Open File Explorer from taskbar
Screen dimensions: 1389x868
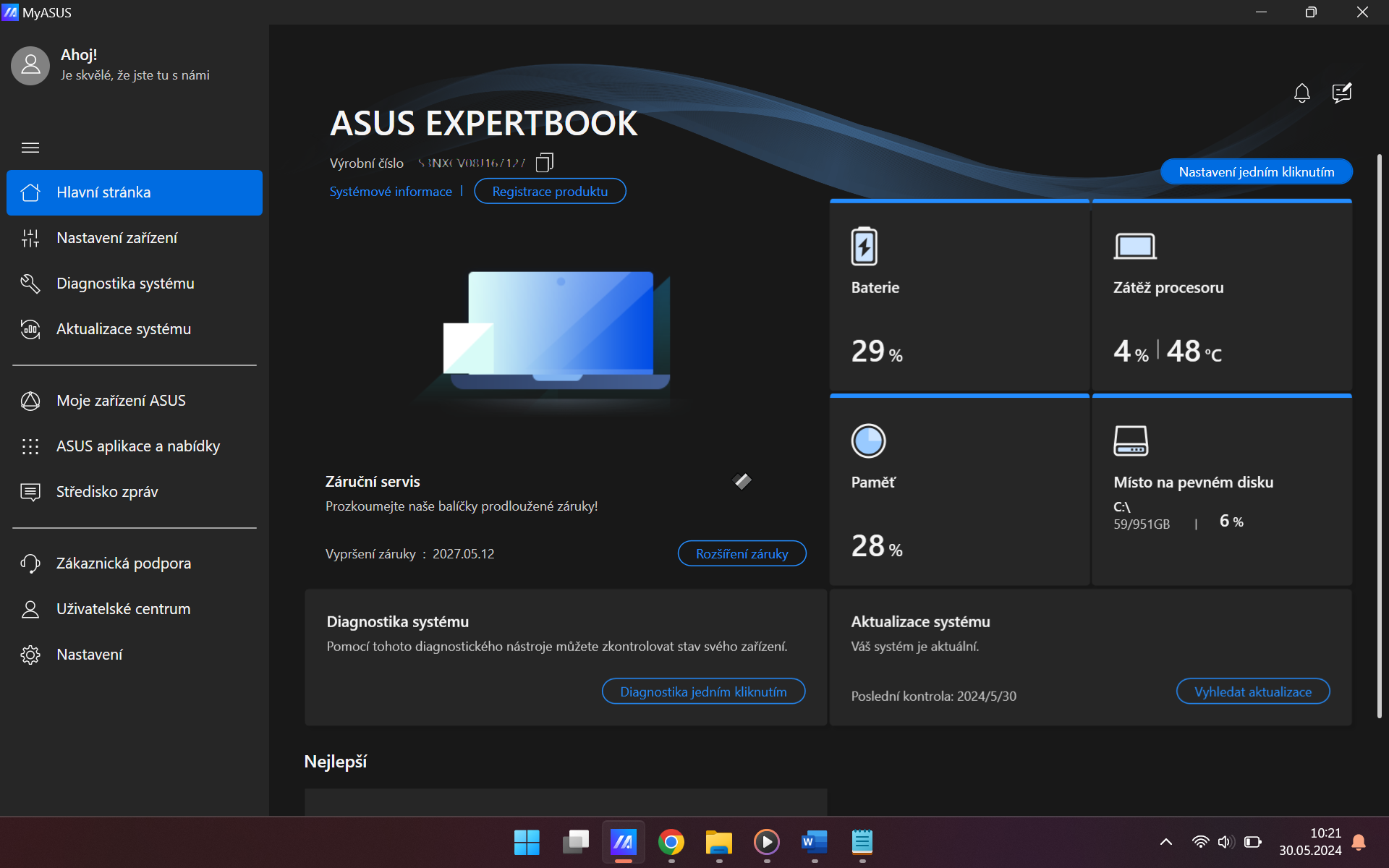(x=719, y=842)
